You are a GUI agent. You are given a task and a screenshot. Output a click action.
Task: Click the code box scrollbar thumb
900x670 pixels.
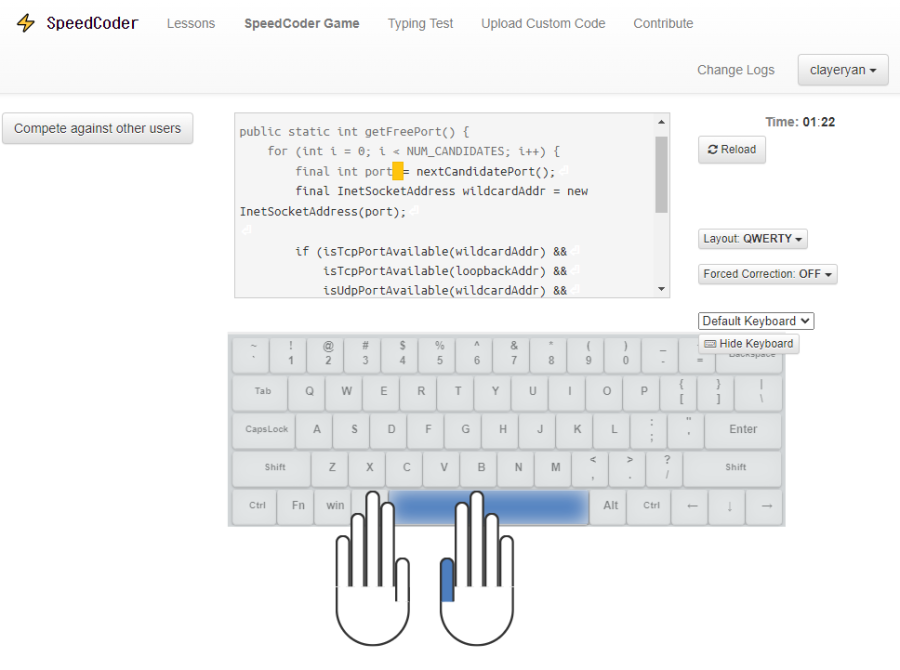click(661, 175)
